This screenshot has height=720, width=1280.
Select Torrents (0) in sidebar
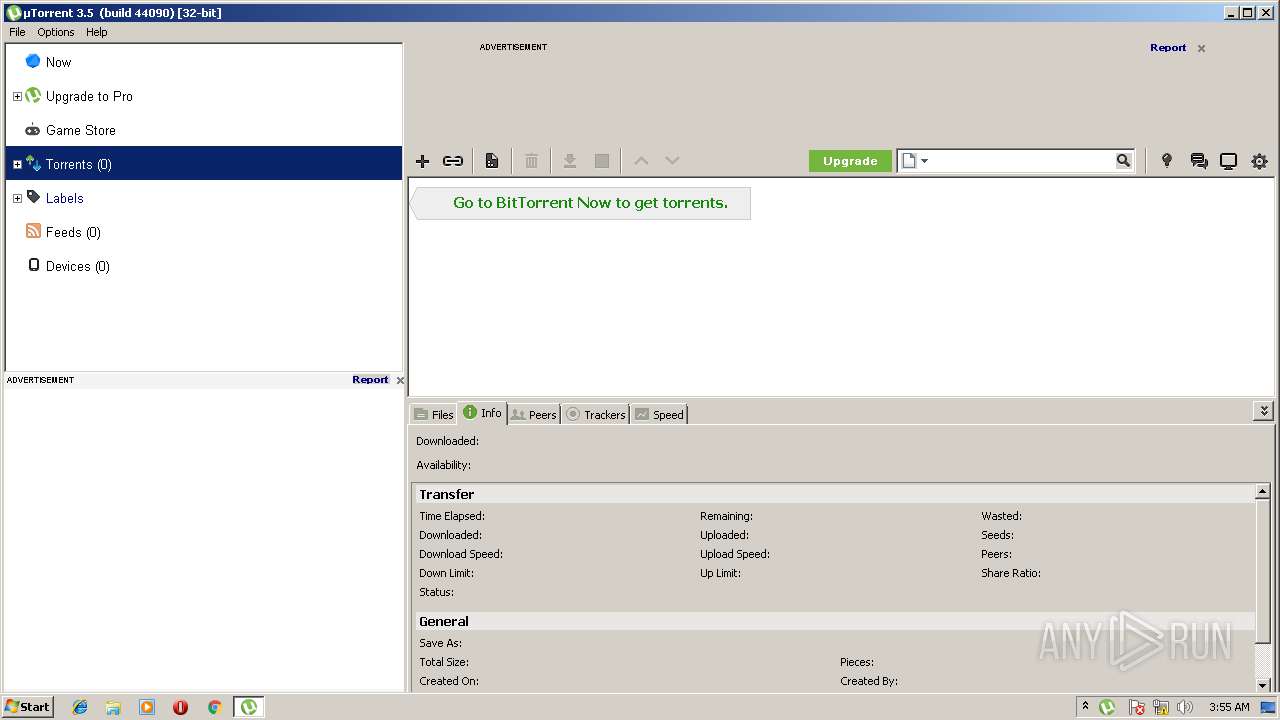tap(204, 164)
